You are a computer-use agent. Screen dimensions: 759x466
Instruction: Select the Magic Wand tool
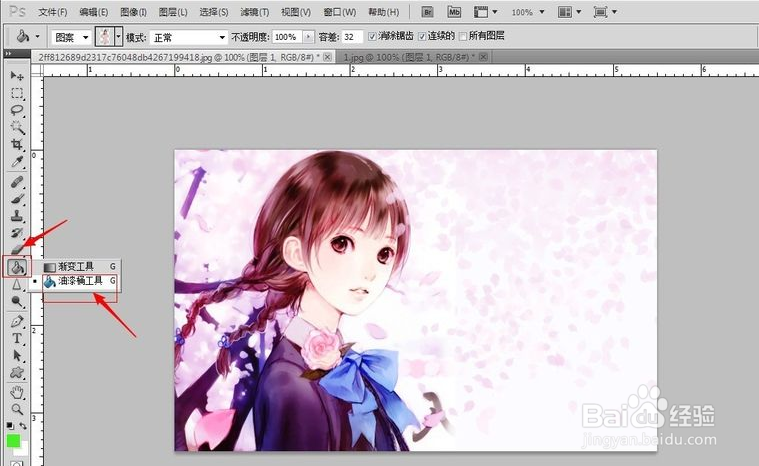pos(17,127)
